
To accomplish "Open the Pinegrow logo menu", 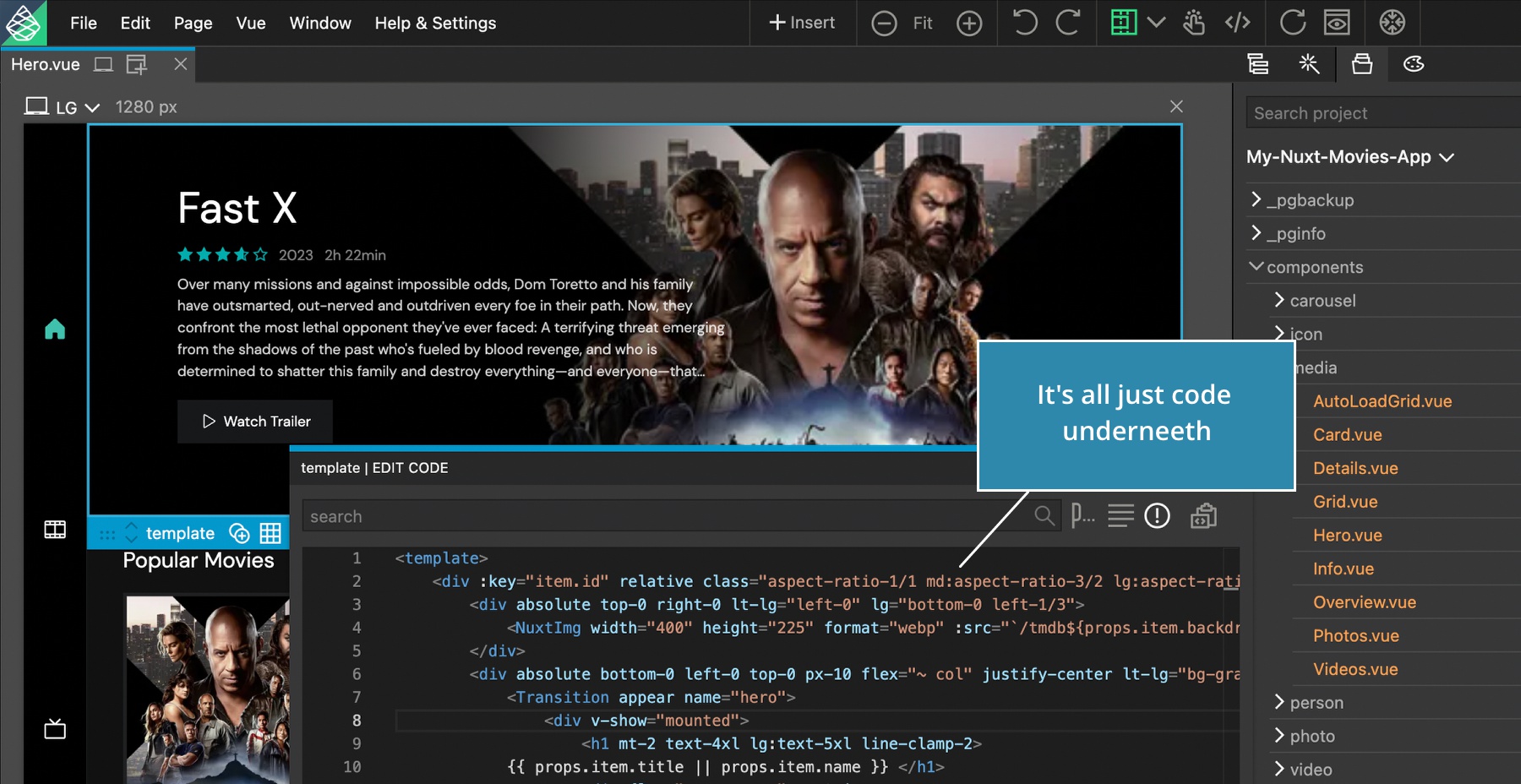I will 23,23.
